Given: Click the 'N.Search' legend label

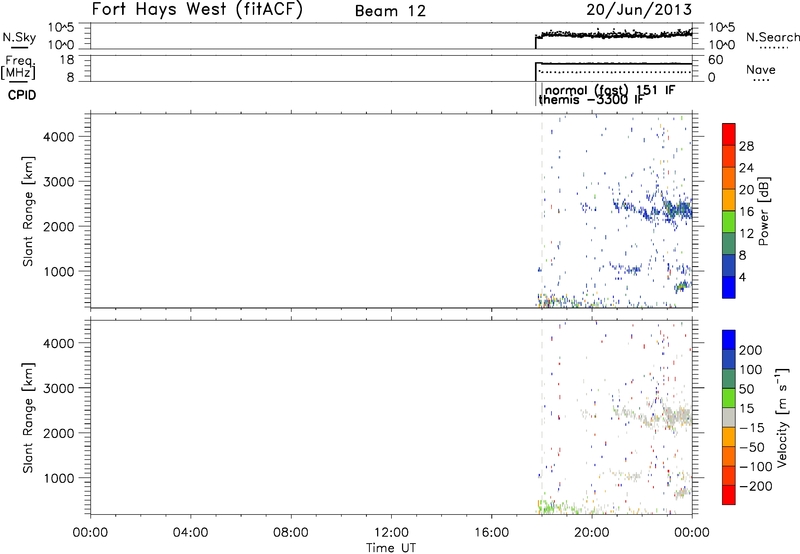Looking at the screenshot, I should click(x=772, y=37).
